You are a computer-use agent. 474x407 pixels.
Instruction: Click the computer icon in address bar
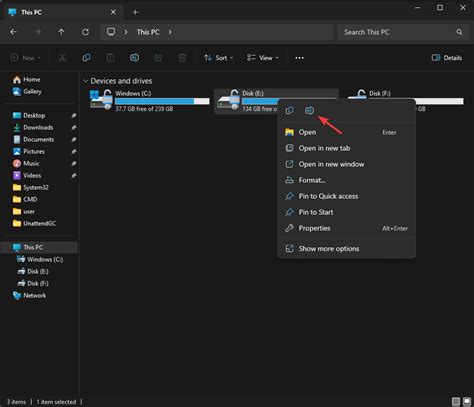pos(111,32)
